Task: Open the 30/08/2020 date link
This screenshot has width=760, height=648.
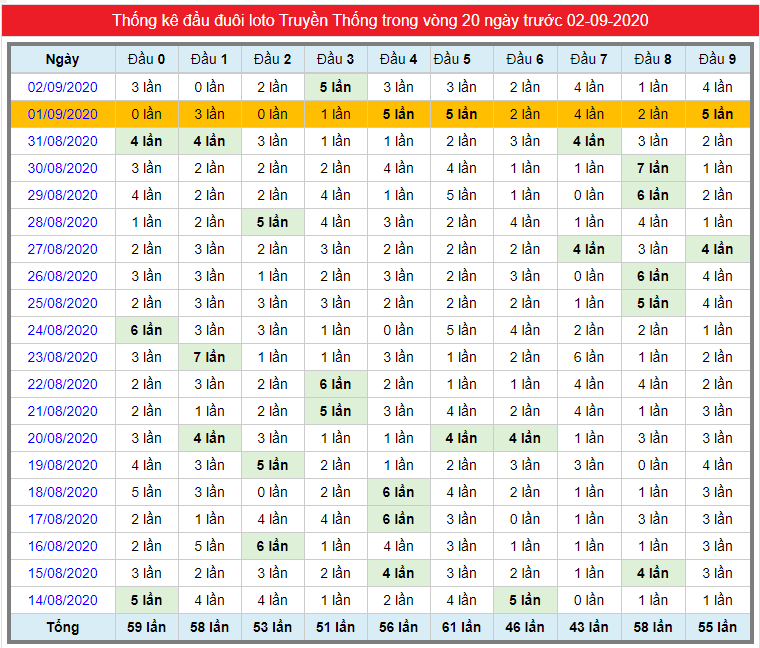Action: [63, 168]
